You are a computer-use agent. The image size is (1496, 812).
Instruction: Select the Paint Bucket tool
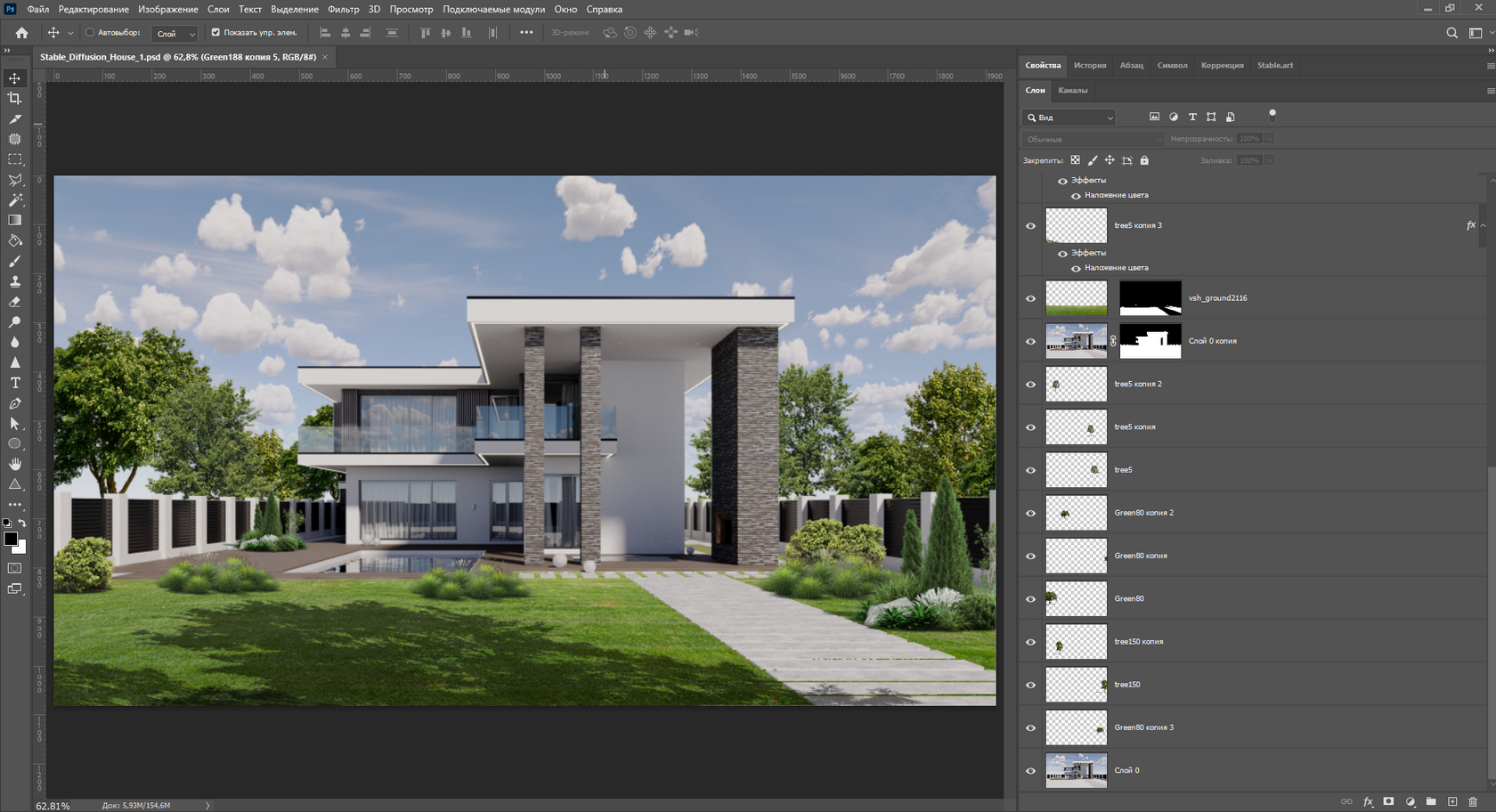[14, 240]
